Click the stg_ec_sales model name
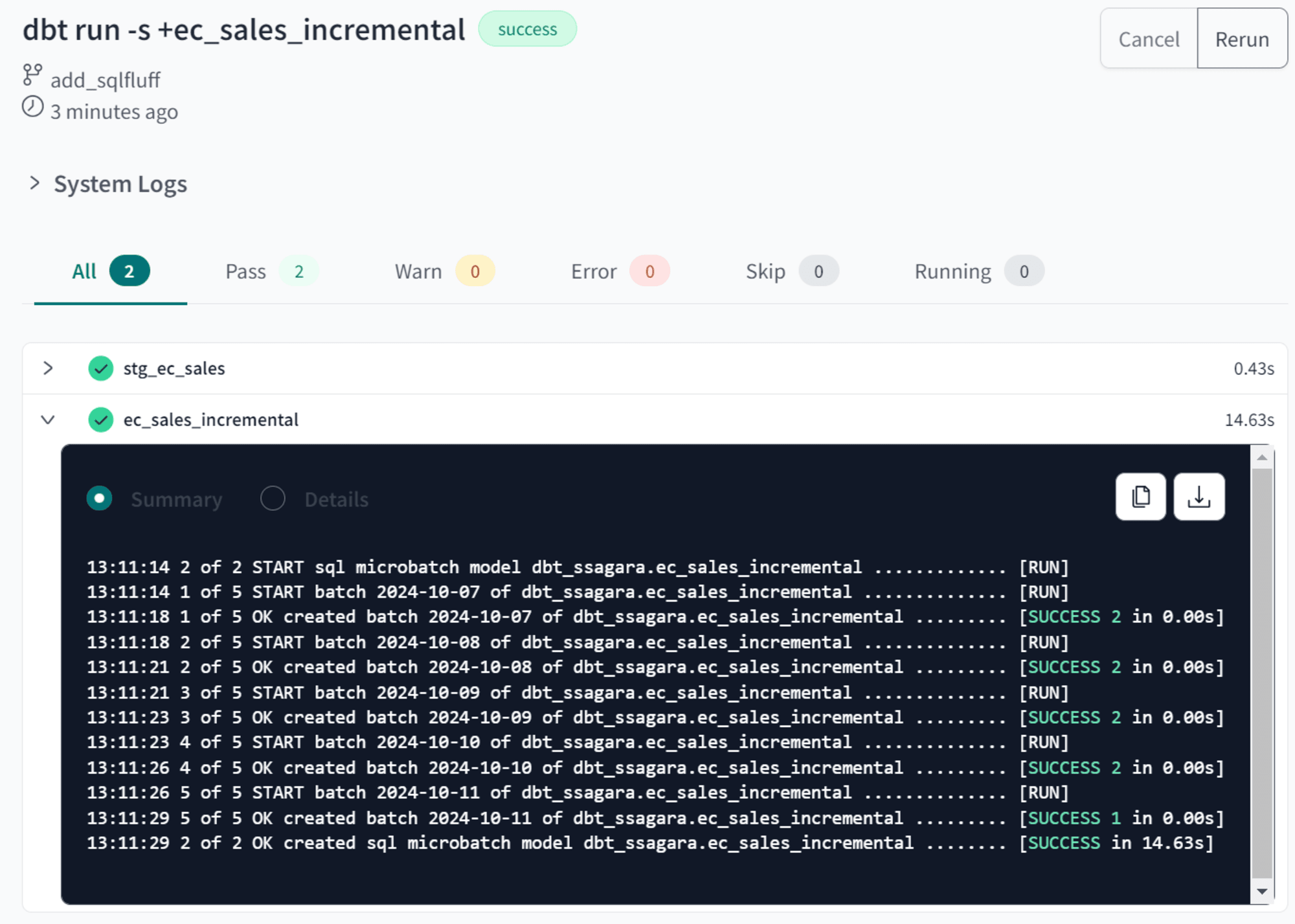This screenshot has width=1295, height=924. point(174,368)
